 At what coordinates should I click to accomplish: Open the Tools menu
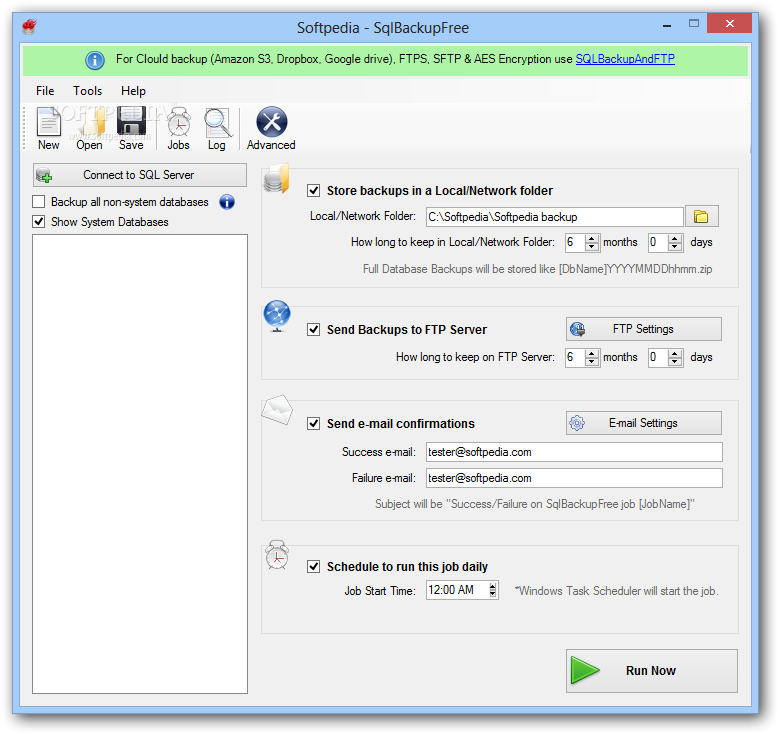(87, 91)
